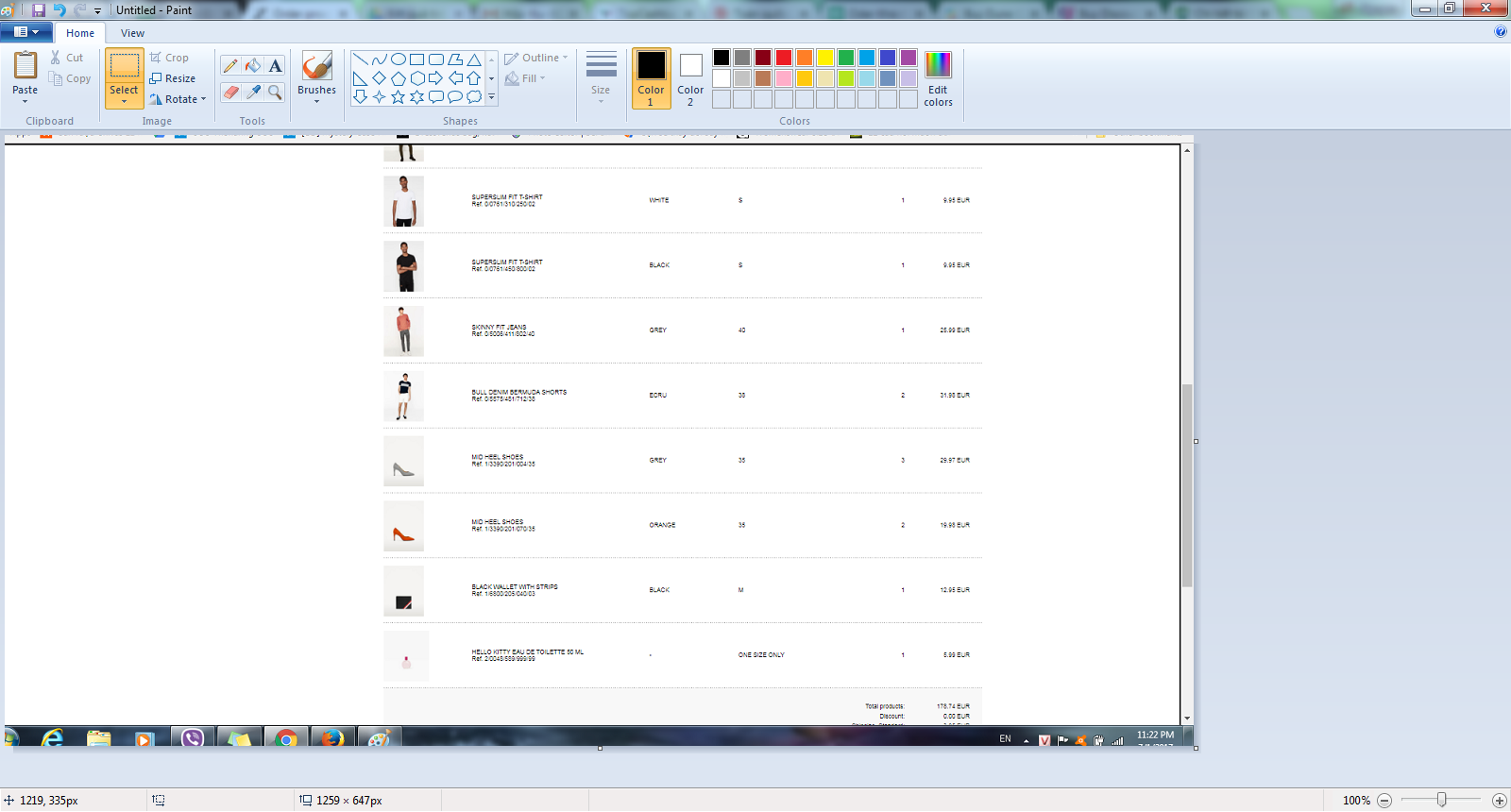This screenshot has height=812, width=1511.
Task: Switch to the View tab
Action: (132, 33)
